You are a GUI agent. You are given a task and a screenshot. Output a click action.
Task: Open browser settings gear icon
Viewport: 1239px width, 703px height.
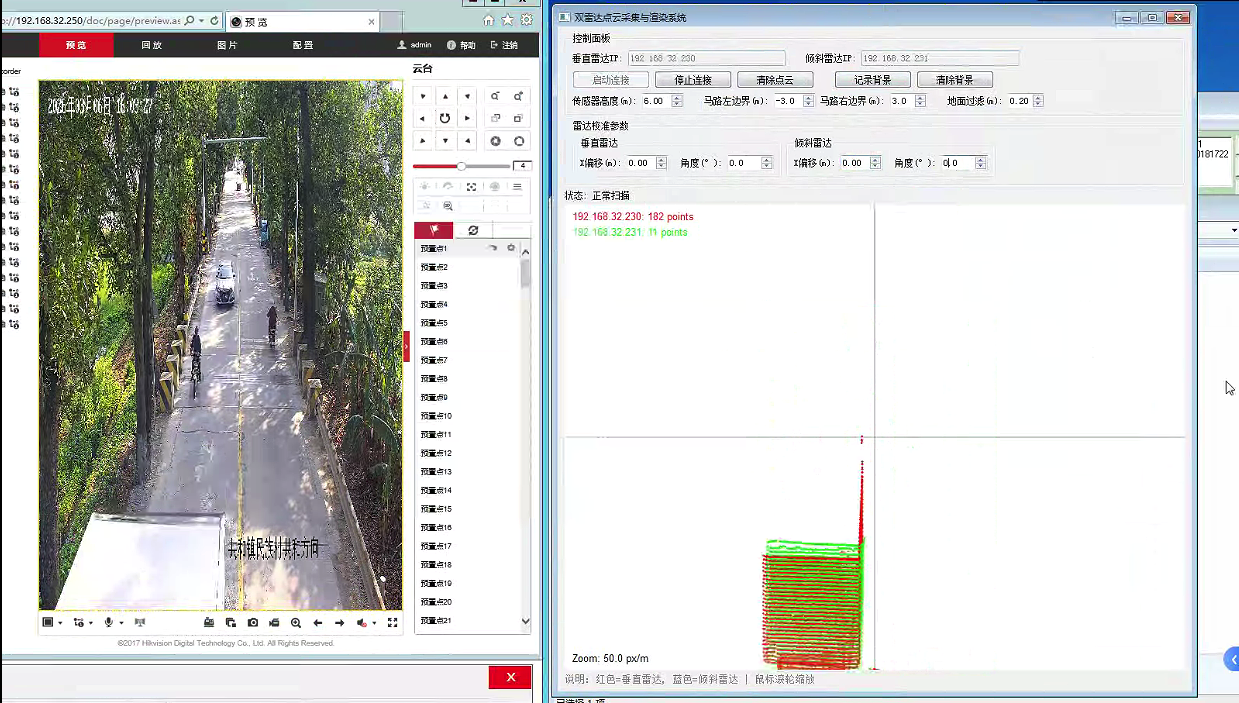526,20
